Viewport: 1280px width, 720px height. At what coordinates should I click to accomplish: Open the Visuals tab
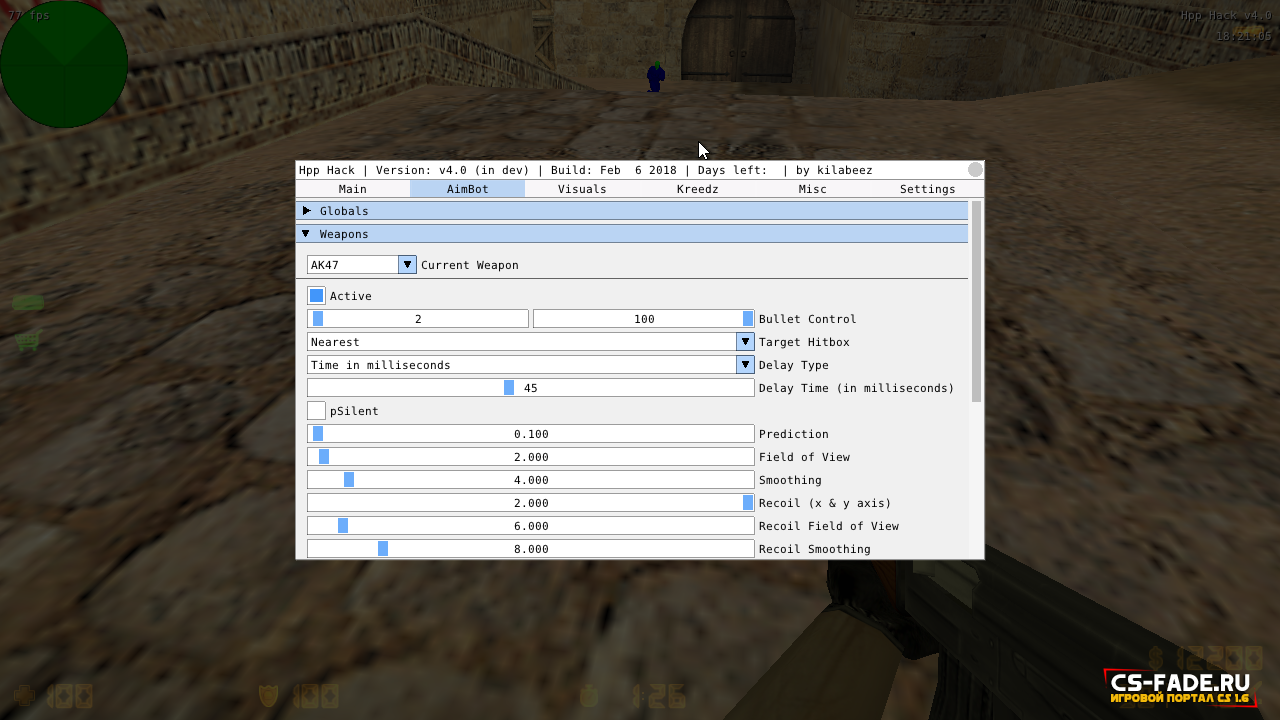(582, 189)
